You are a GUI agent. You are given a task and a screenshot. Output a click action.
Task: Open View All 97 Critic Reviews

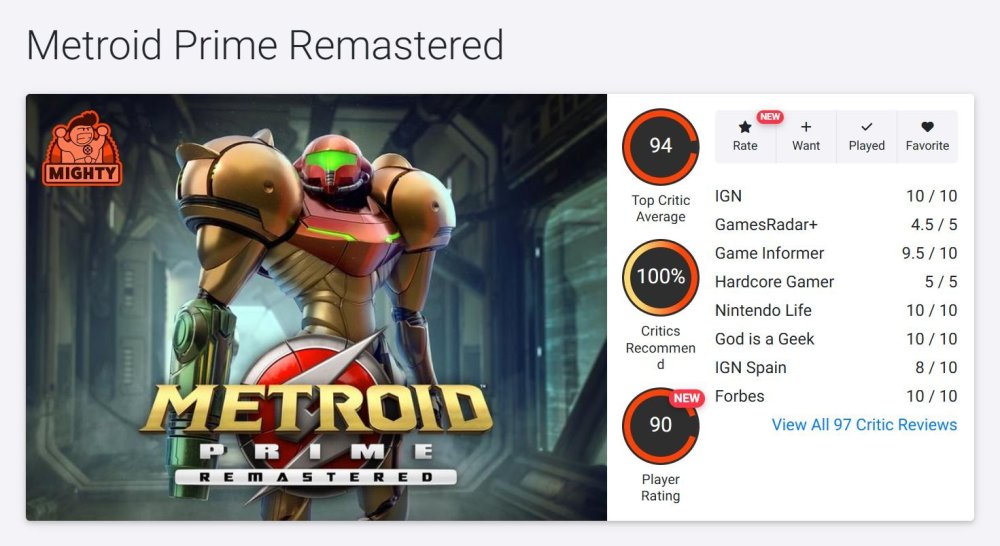pos(864,425)
